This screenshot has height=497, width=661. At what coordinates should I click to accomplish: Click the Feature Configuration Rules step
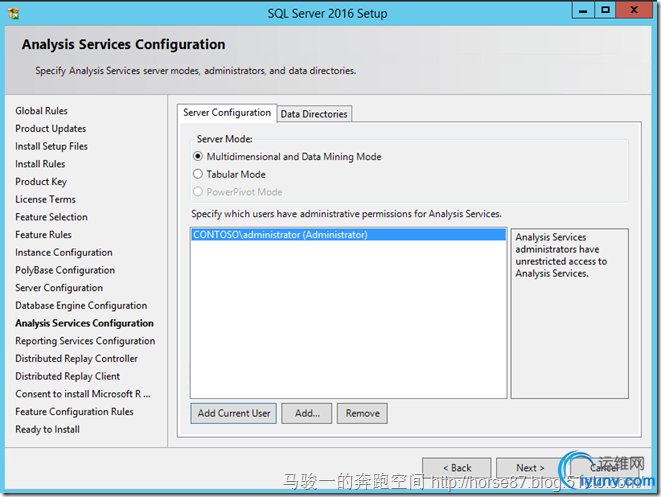pyautogui.click(x=74, y=412)
